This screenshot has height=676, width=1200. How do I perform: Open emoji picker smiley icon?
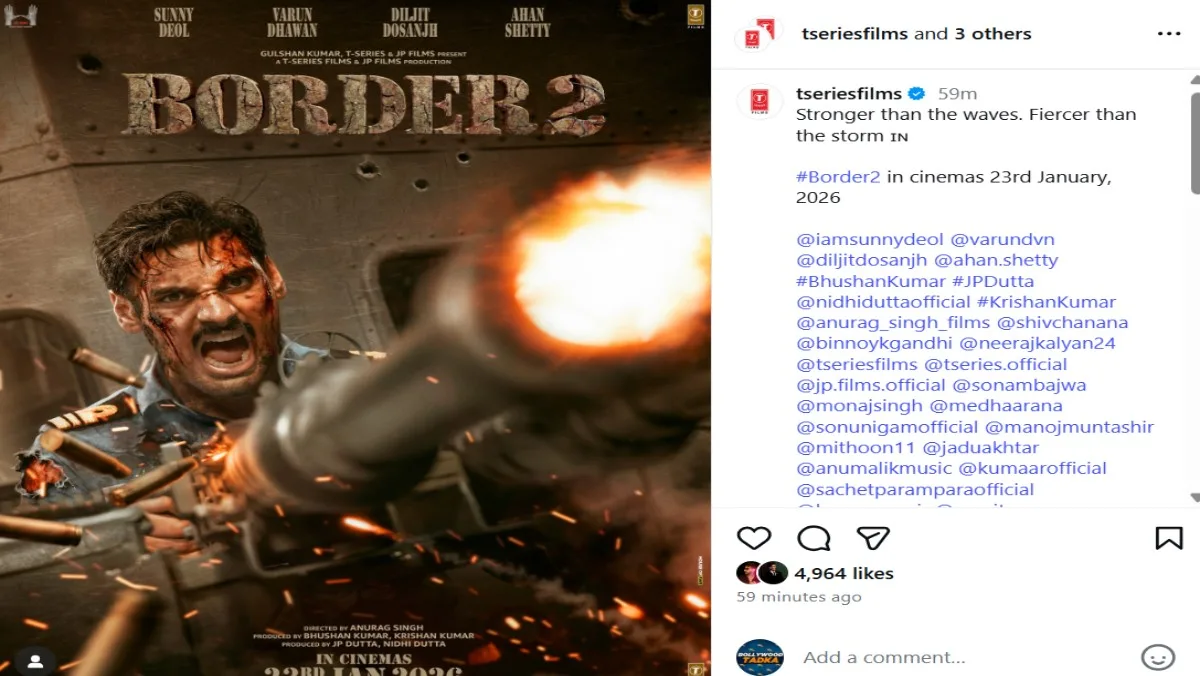coord(1158,657)
